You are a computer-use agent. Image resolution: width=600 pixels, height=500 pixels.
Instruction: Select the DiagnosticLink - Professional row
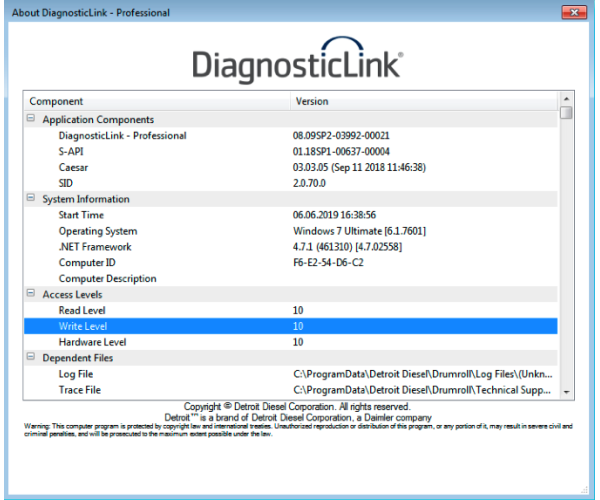(x=291, y=135)
